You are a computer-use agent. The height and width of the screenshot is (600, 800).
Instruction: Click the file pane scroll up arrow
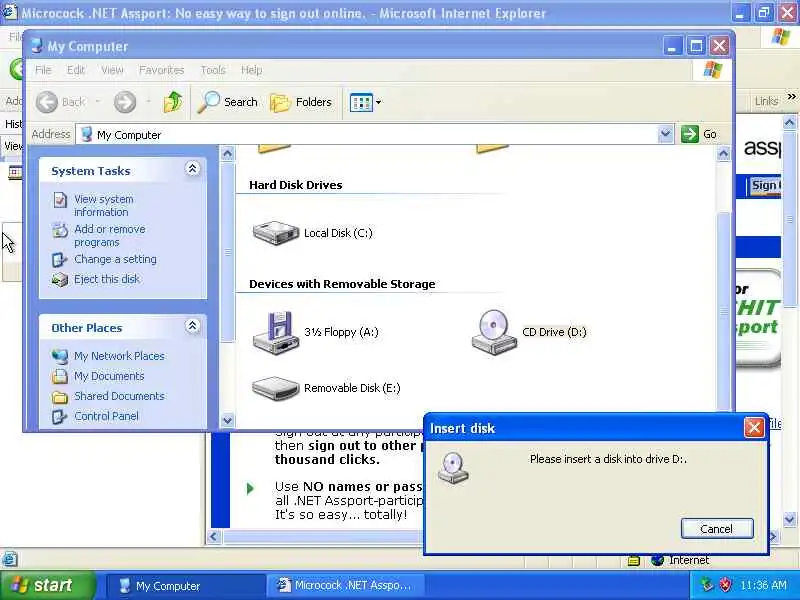point(723,153)
